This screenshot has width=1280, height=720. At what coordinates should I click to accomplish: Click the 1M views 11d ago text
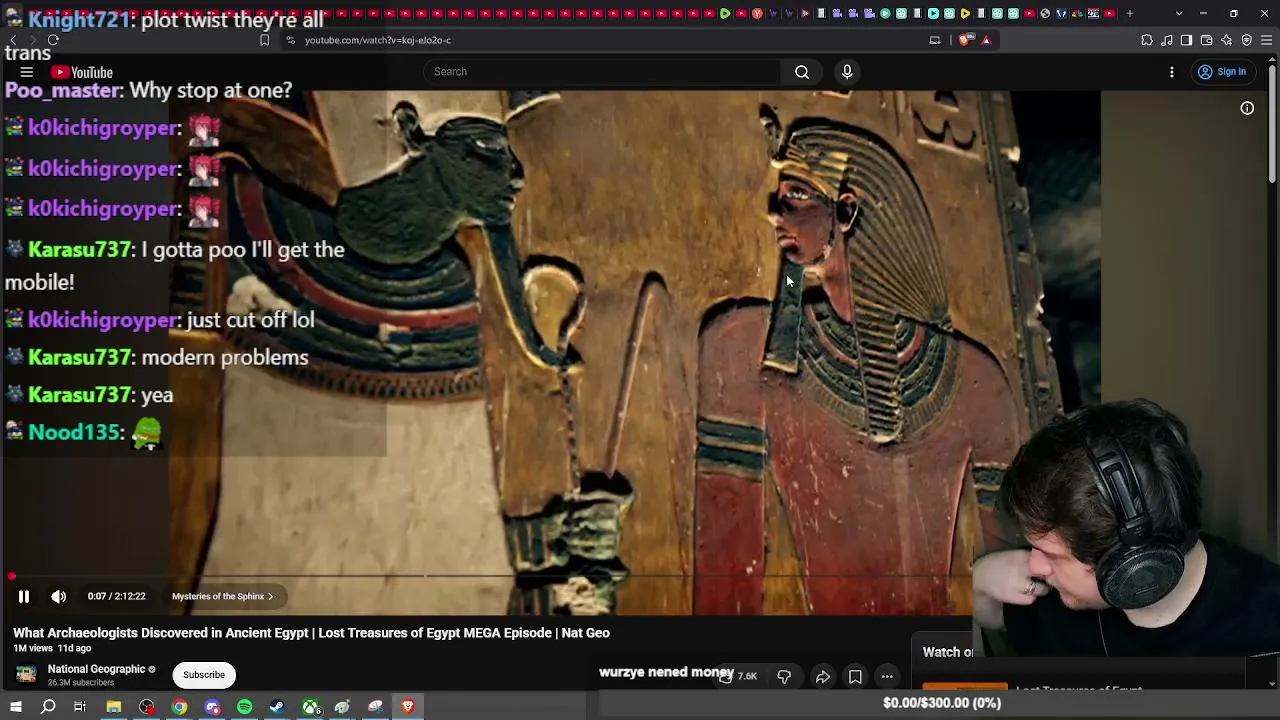pyautogui.click(x=52, y=649)
